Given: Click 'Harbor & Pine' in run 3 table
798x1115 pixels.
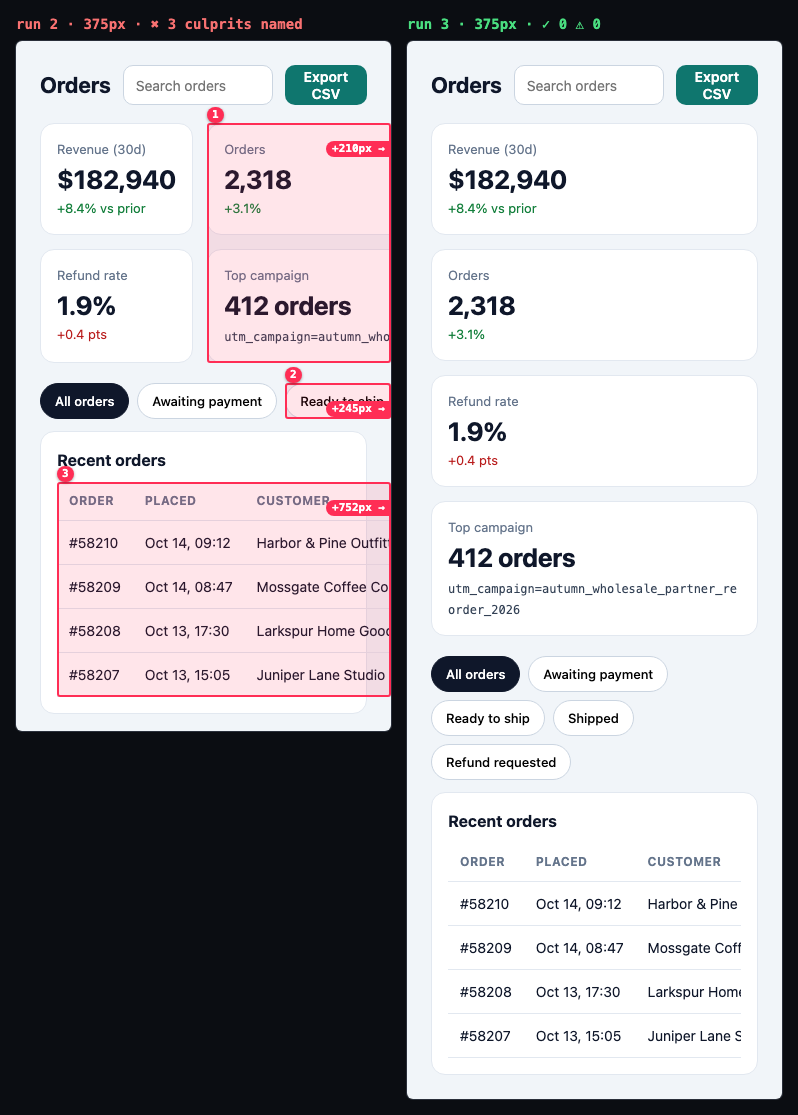Looking at the screenshot, I should click(693, 904).
